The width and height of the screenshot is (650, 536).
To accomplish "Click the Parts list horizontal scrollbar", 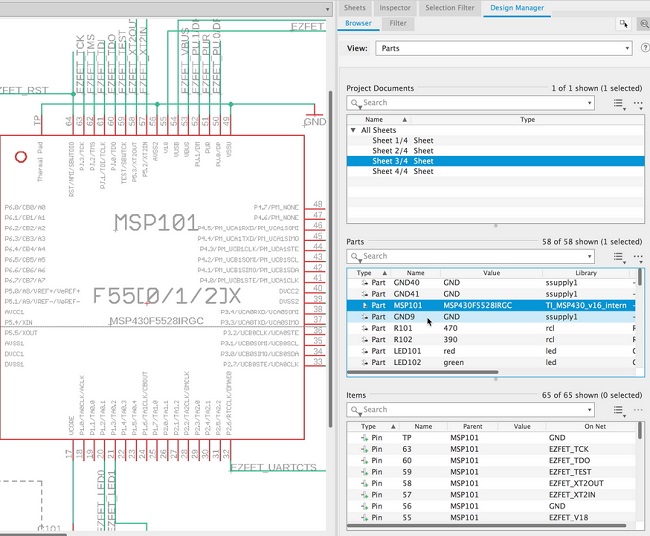I will (422, 372).
